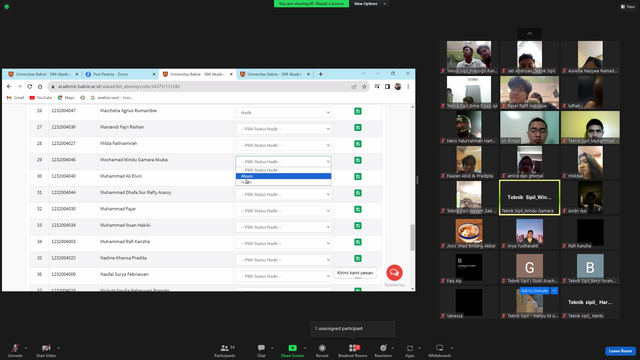Switch to the Post Peserta - Zoom tab
Image resolution: width=640 pixels, height=360 pixels.
click(x=121, y=74)
